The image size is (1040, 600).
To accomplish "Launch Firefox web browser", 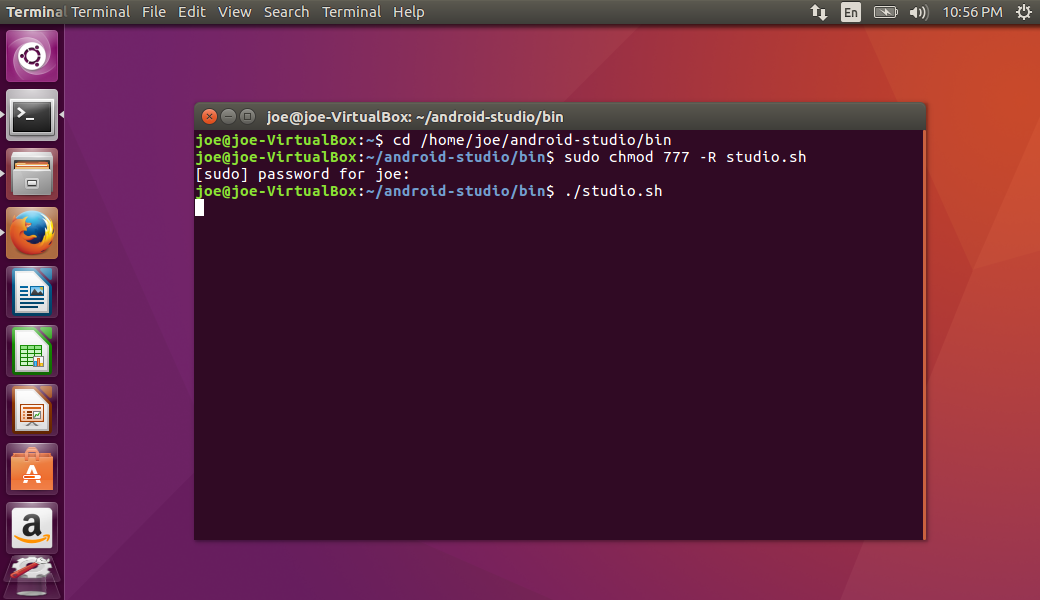I will tap(32, 233).
